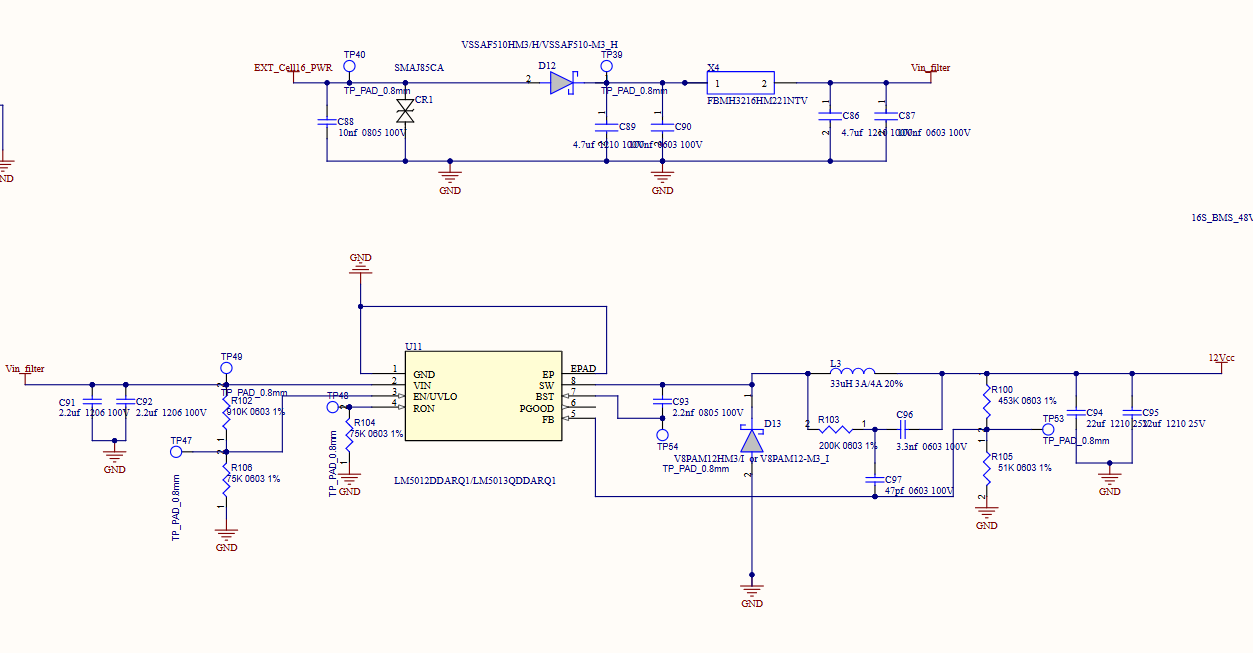Screen dimensions: 1253x653
Task: Click the TP49 test point circle
Action: [x=226, y=368]
